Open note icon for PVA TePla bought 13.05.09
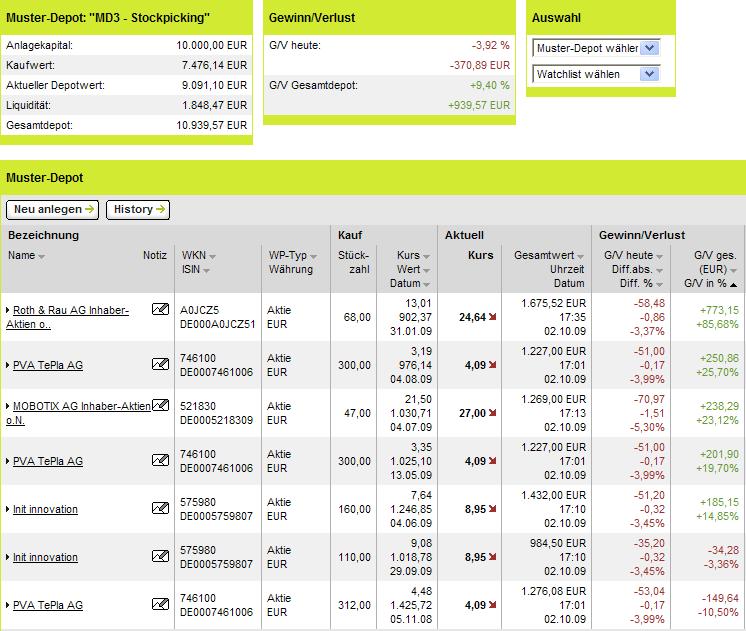This screenshot has width=746, height=631. coord(160,460)
